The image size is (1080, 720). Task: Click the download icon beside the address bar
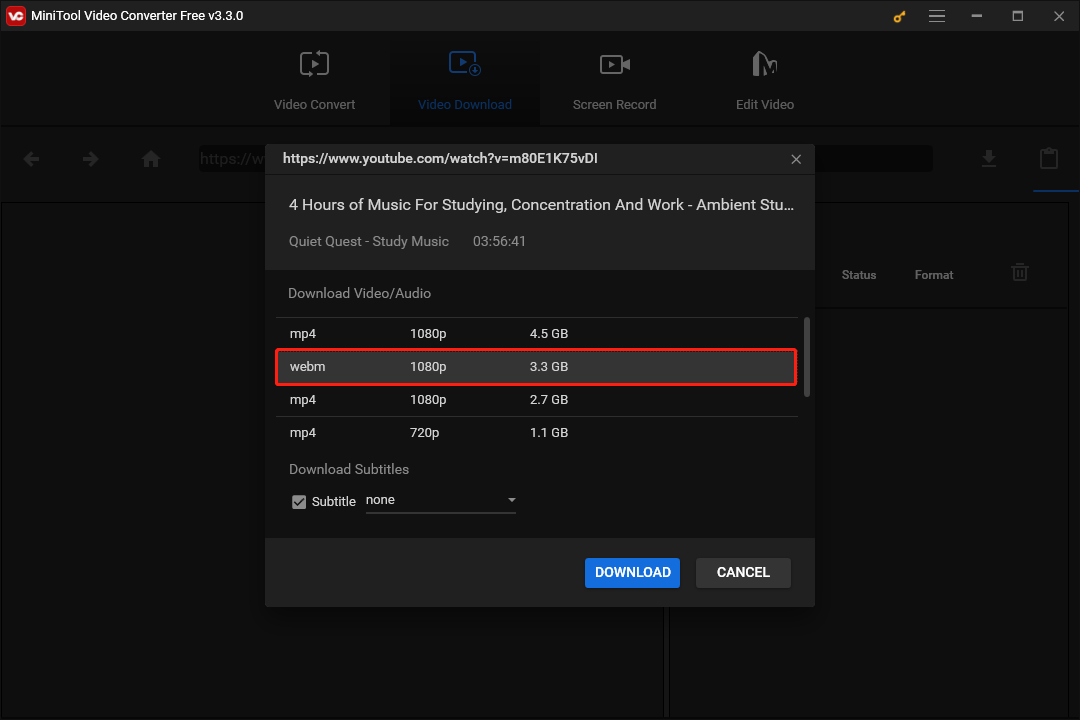pos(988,158)
